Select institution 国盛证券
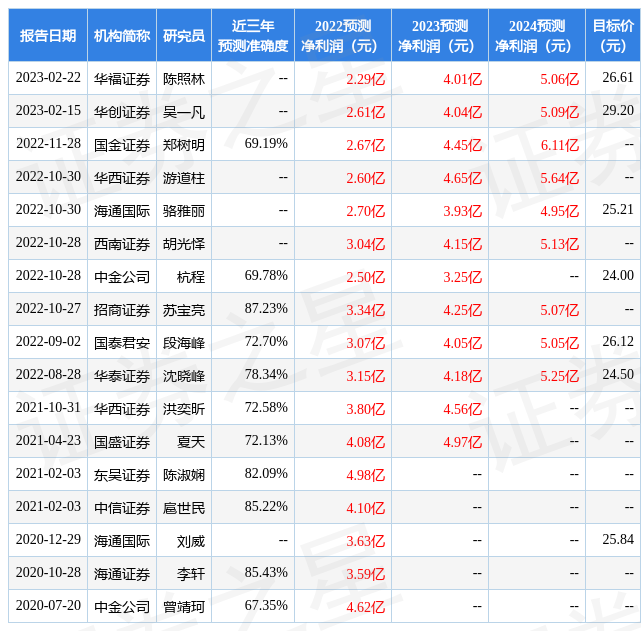641x631 pixels. point(122,442)
